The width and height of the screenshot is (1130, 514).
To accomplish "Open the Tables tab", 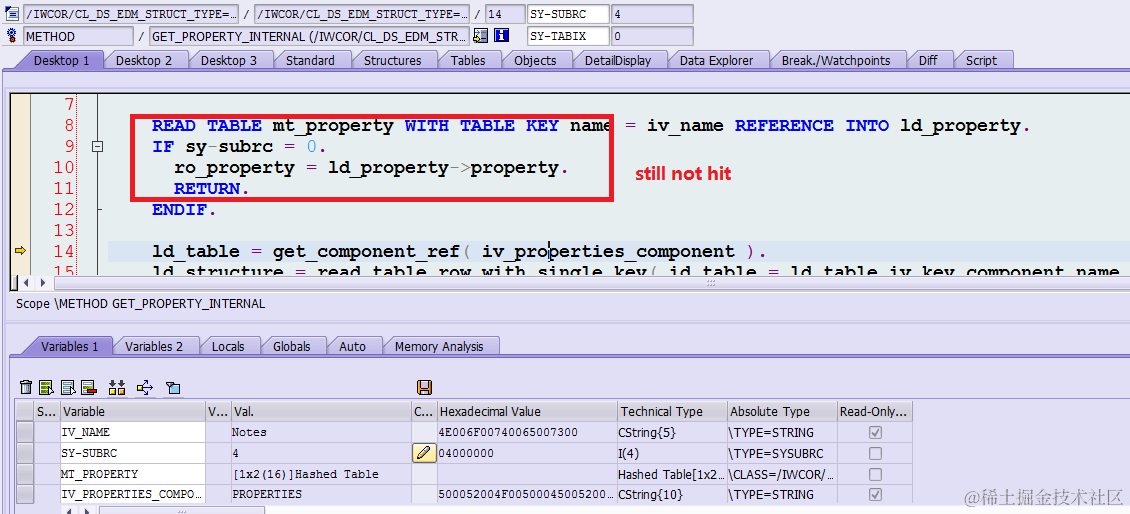I will 468,61.
